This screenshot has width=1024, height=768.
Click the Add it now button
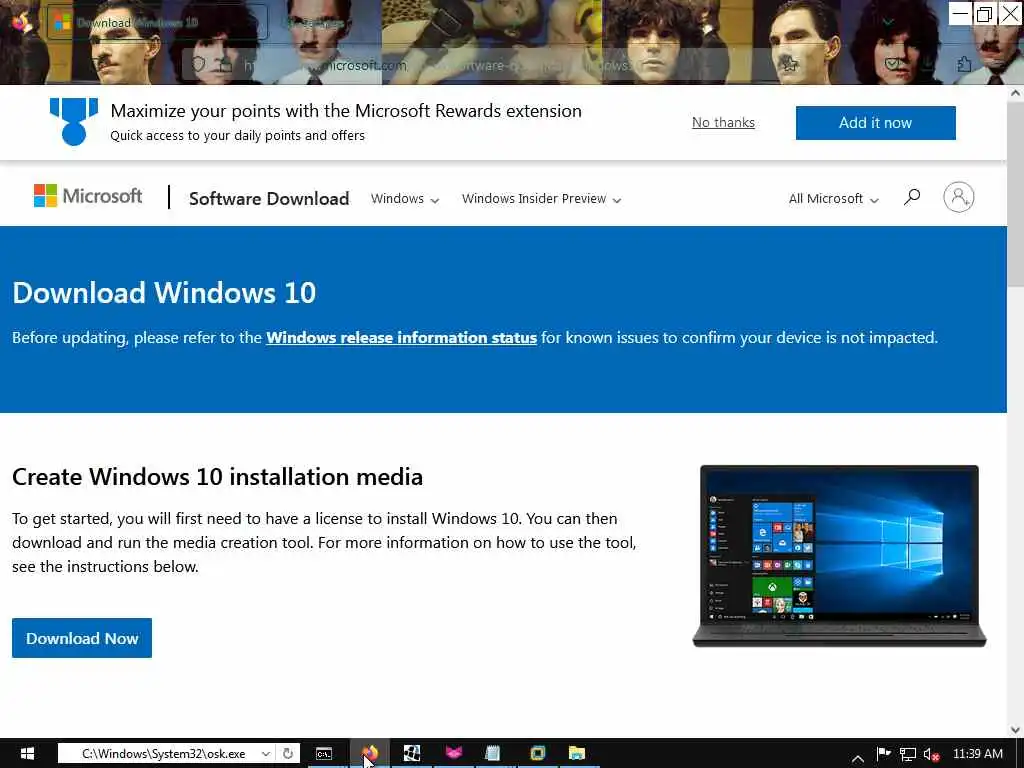pyautogui.click(x=875, y=123)
